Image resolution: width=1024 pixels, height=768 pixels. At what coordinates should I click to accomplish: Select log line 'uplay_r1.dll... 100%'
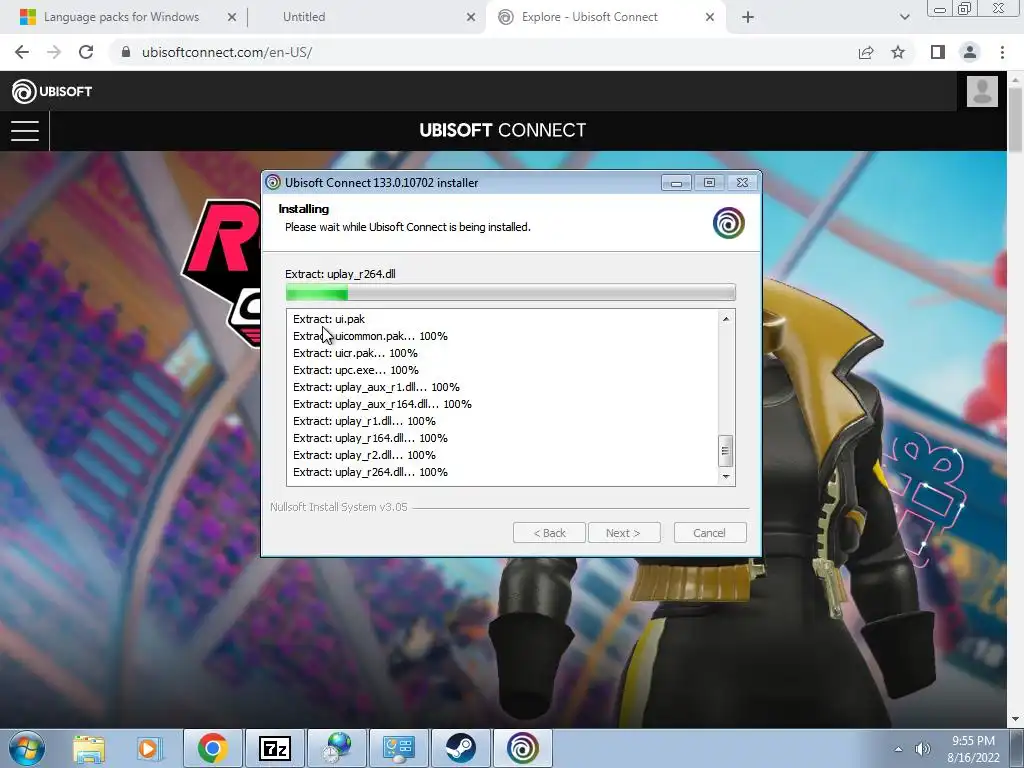(x=364, y=421)
